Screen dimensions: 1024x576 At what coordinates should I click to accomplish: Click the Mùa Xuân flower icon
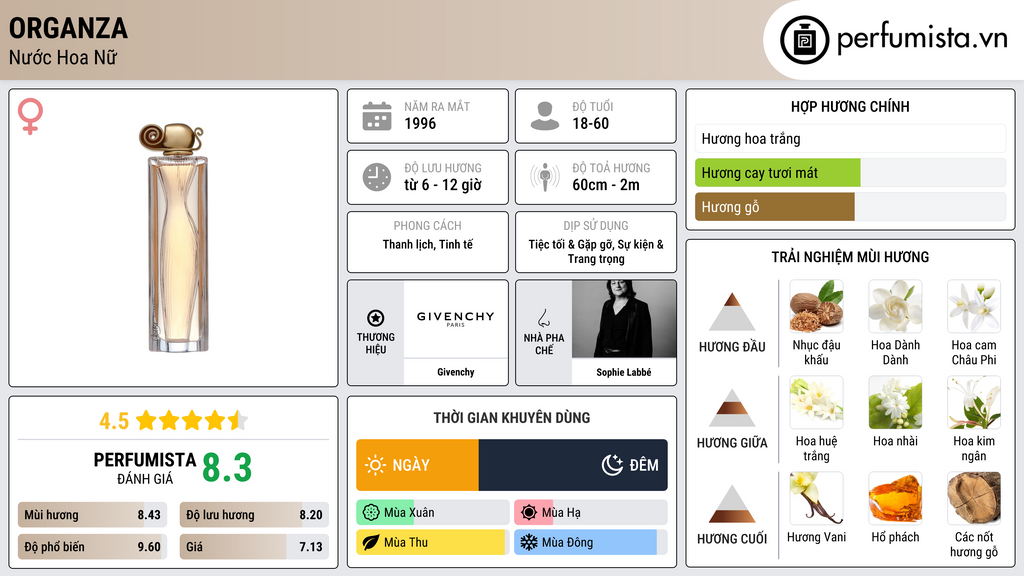(x=371, y=513)
